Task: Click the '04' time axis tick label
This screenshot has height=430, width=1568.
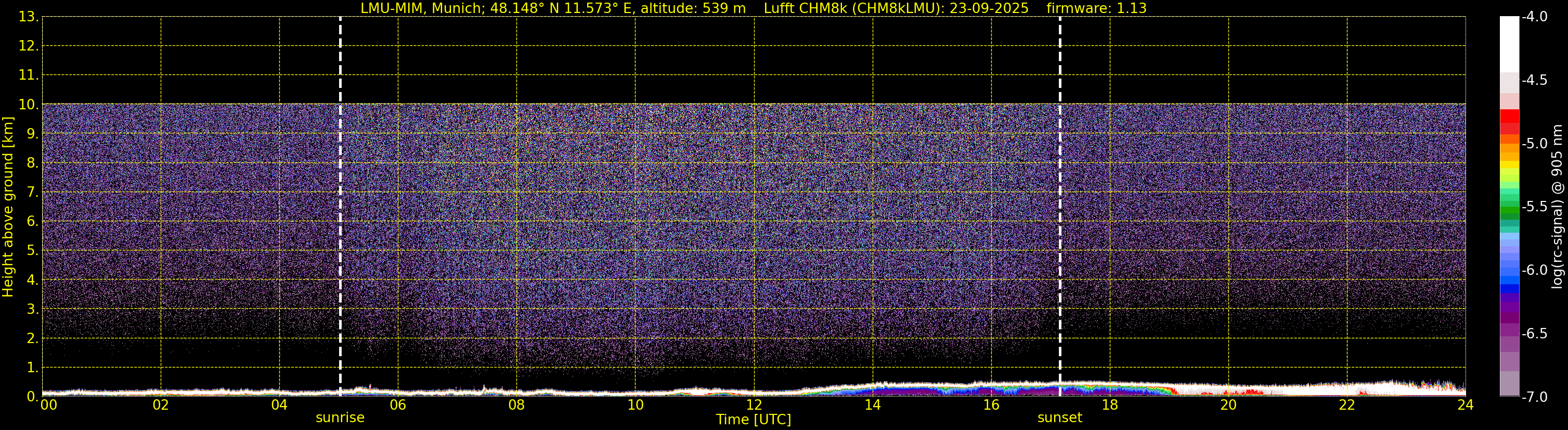Action: [279, 405]
